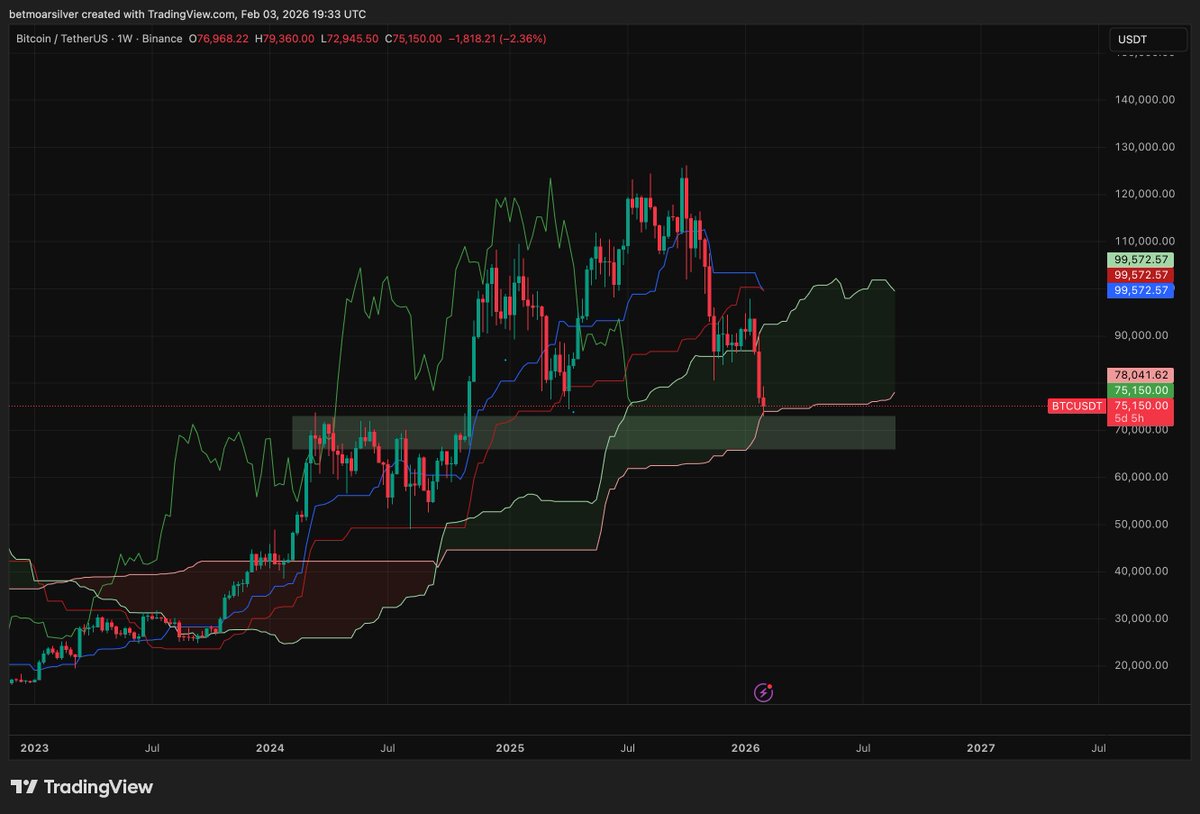This screenshot has height=814, width=1200.
Task: Click the low value L72,945.50
Action: point(351,39)
